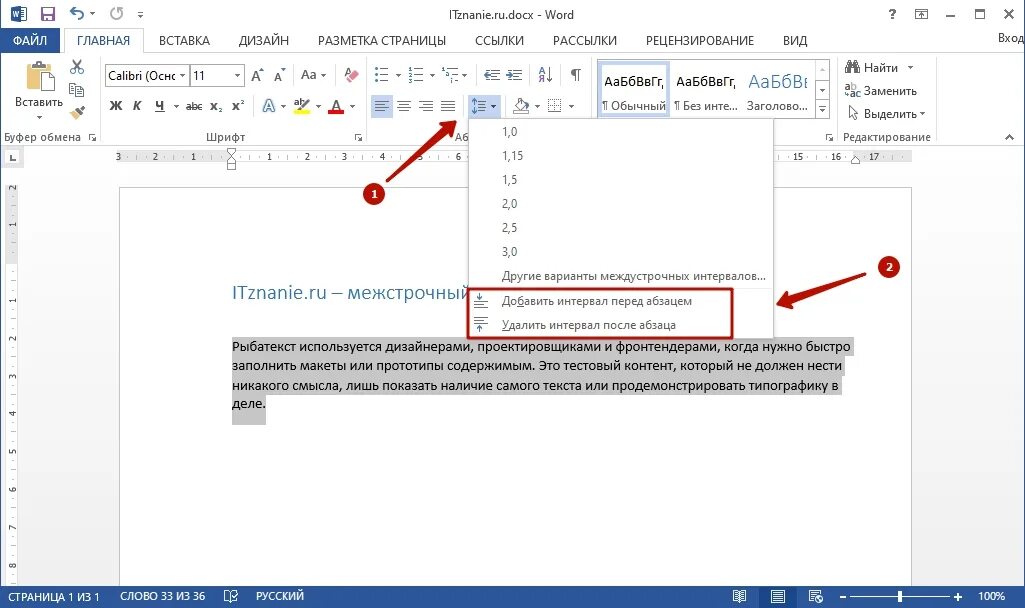The image size is (1025, 608).
Task: Increase font size with the grow-font icon
Action: click(x=258, y=75)
